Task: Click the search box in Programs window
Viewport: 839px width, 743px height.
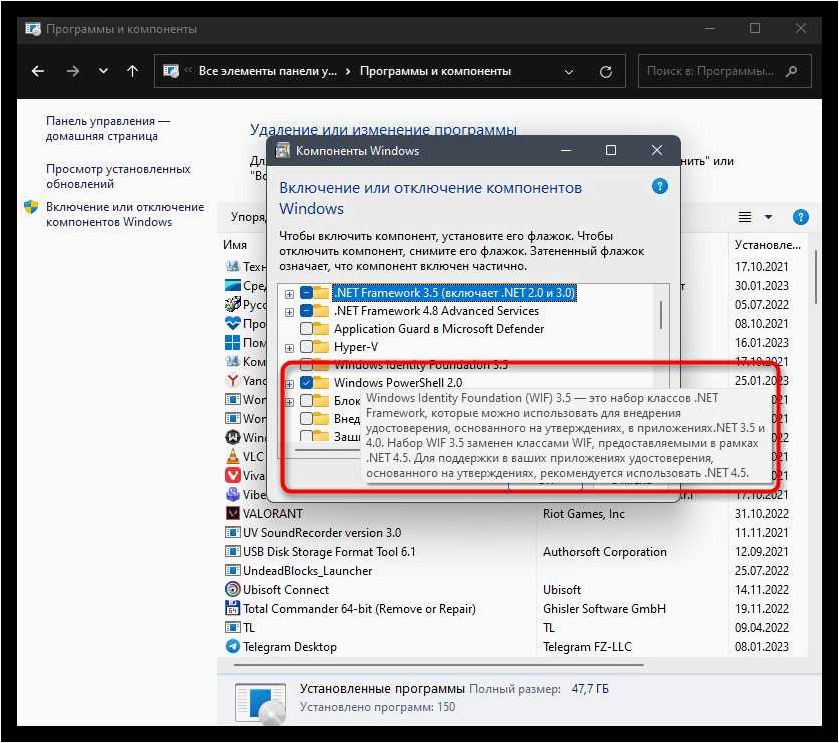Action: 724,71
